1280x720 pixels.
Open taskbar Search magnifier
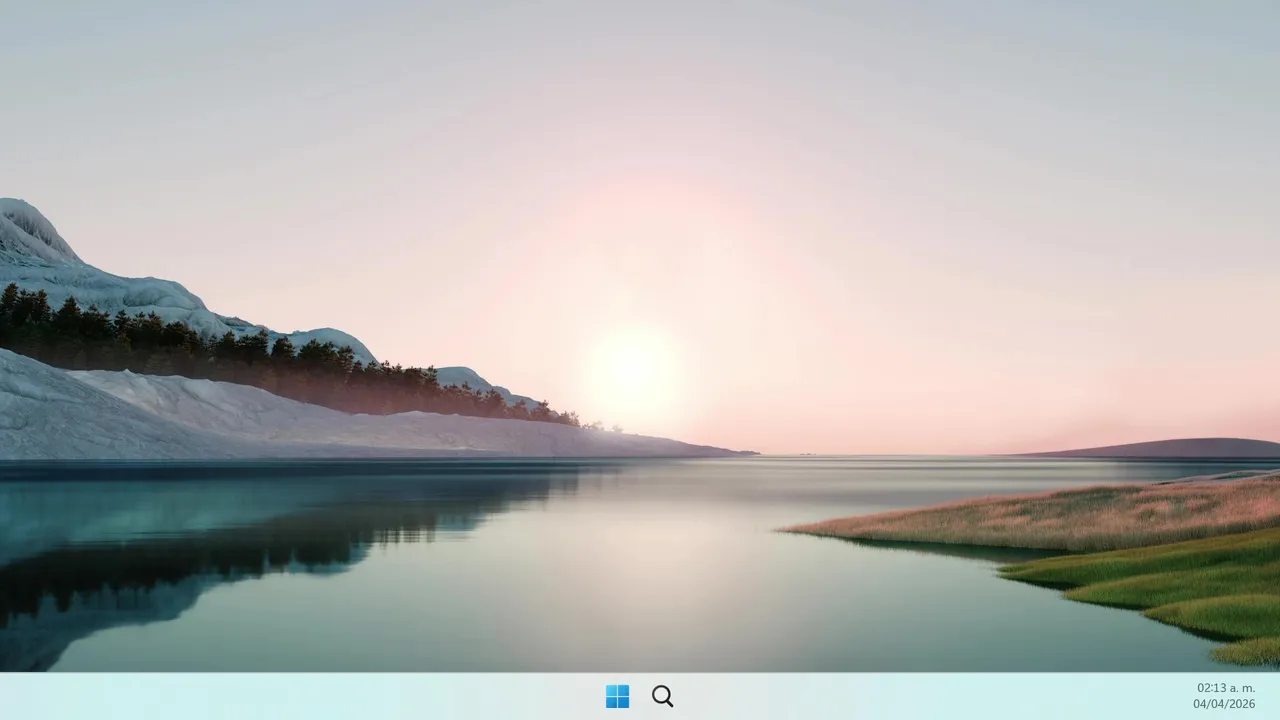662,696
